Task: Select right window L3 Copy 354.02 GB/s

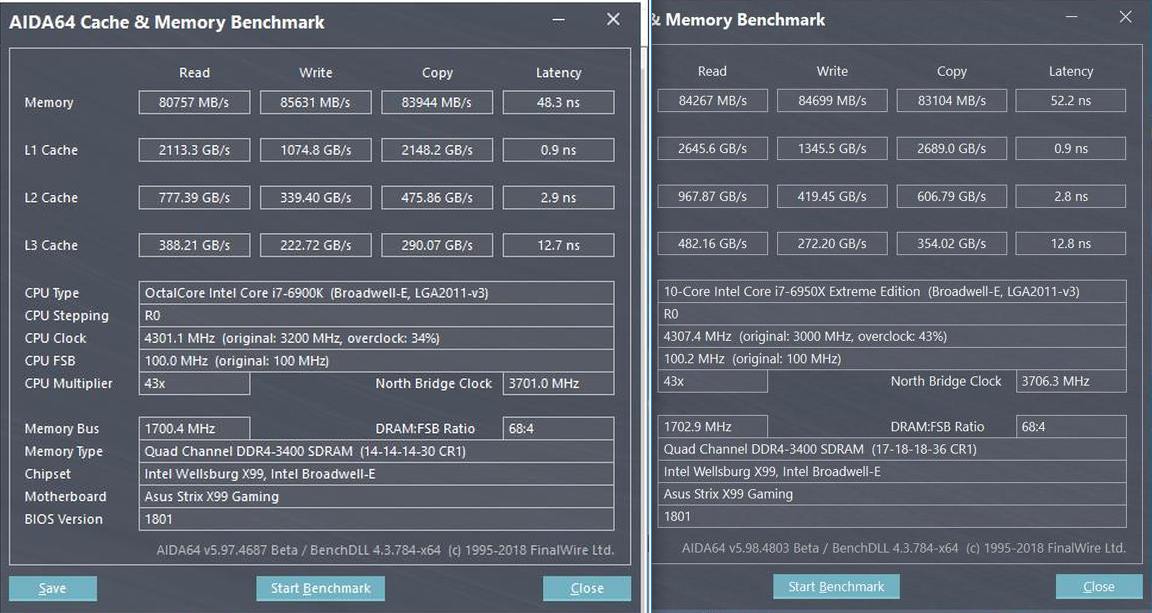Action: click(951, 243)
